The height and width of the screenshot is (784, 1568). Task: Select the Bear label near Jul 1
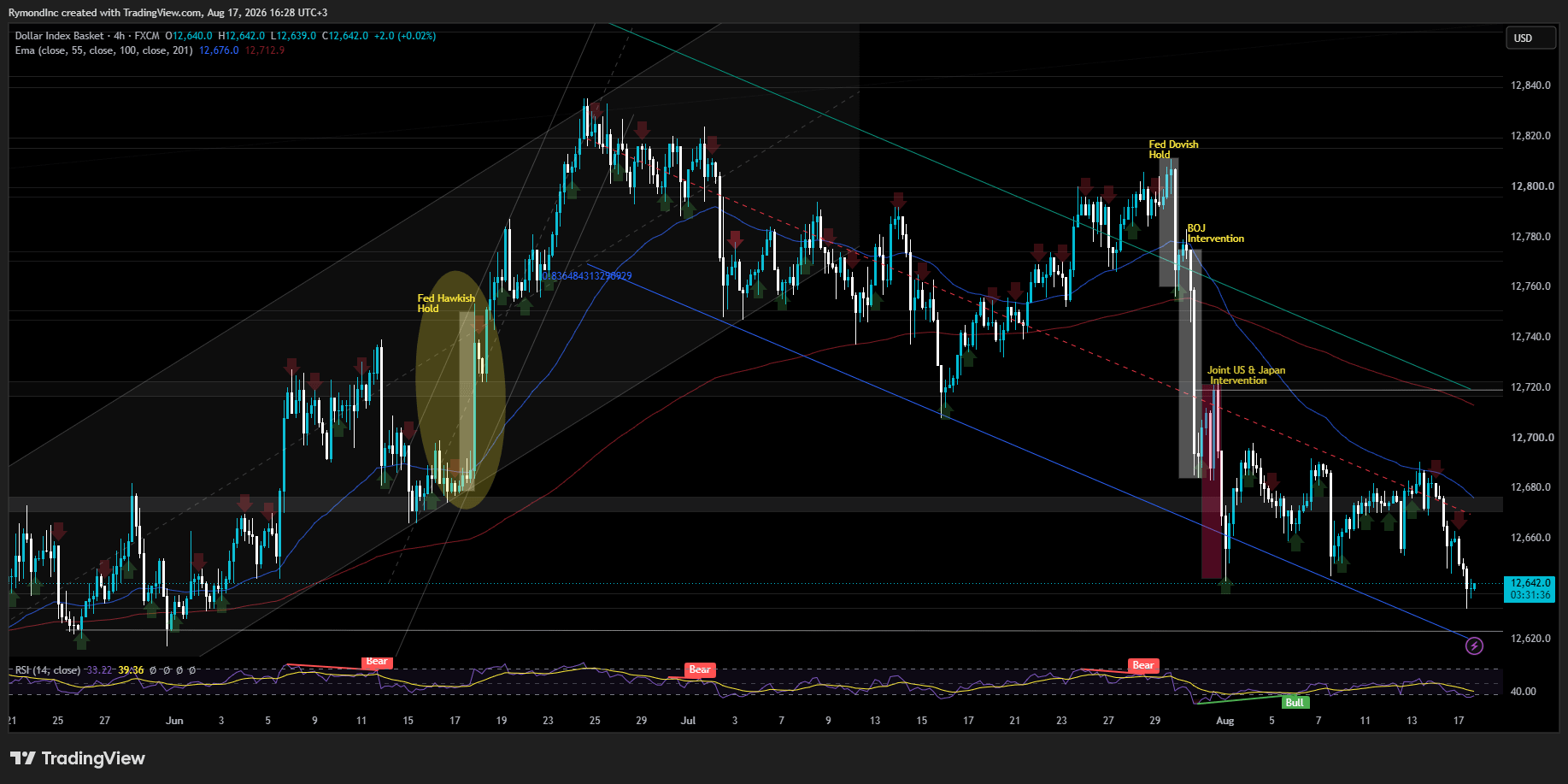[699, 669]
